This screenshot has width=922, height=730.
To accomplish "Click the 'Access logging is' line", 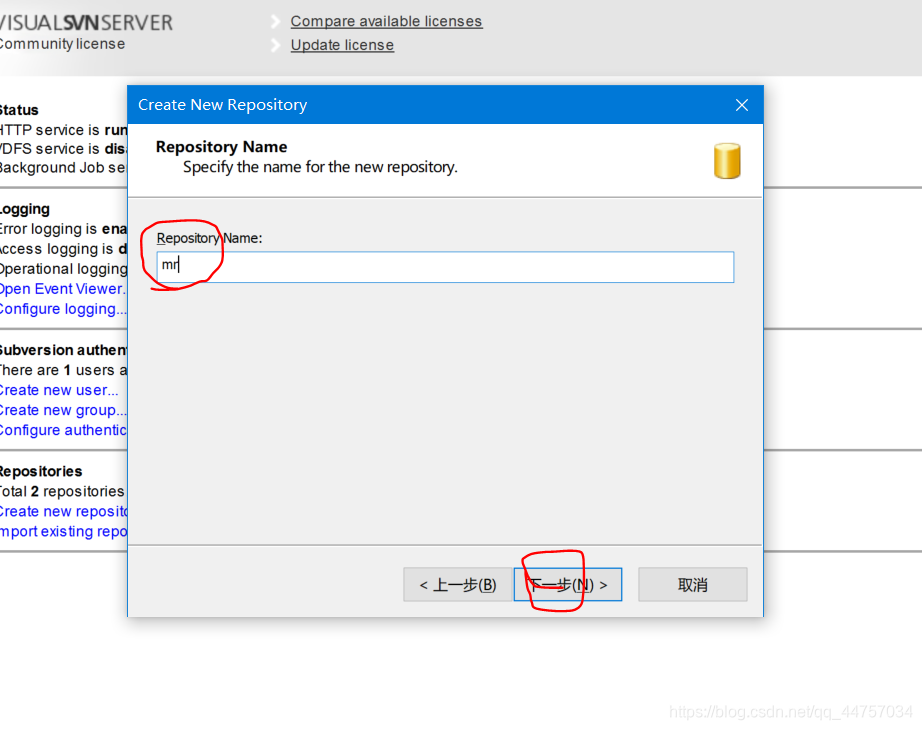I will (63, 249).
